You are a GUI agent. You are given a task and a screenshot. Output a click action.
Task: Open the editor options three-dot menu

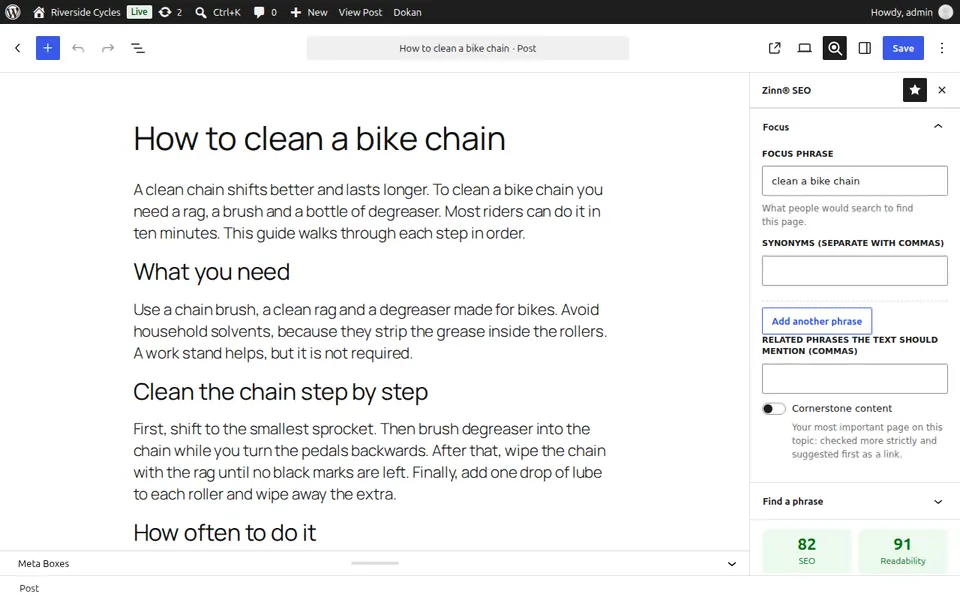coord(942,48)
